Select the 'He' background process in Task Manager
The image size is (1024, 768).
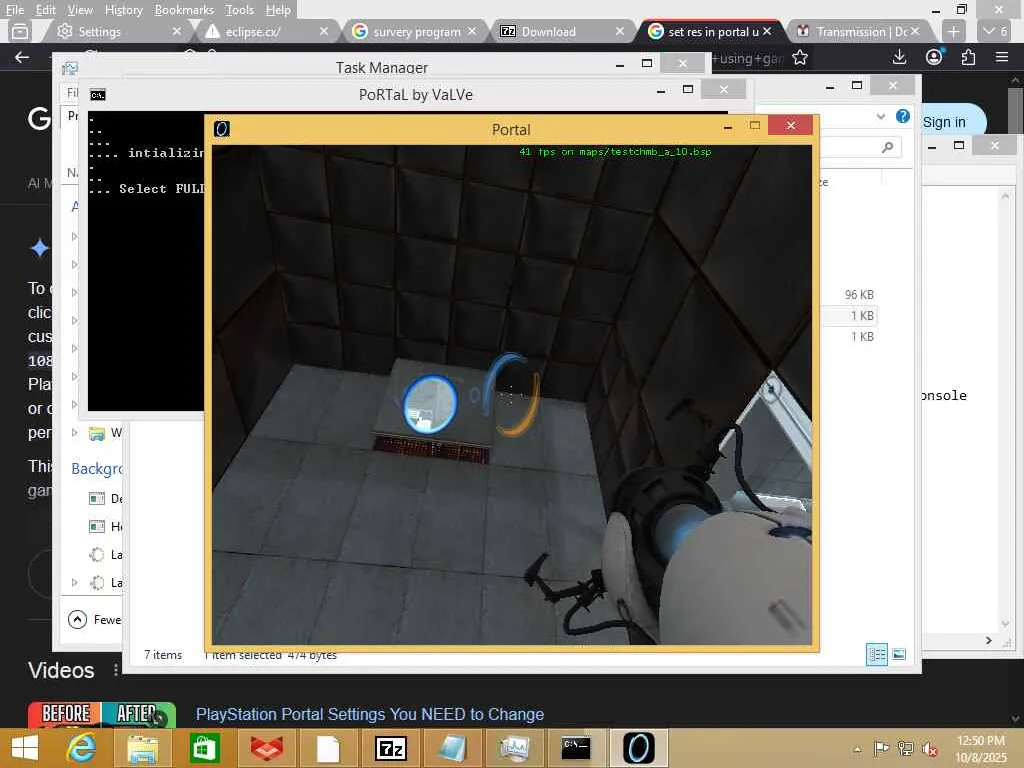coord(105,526)
